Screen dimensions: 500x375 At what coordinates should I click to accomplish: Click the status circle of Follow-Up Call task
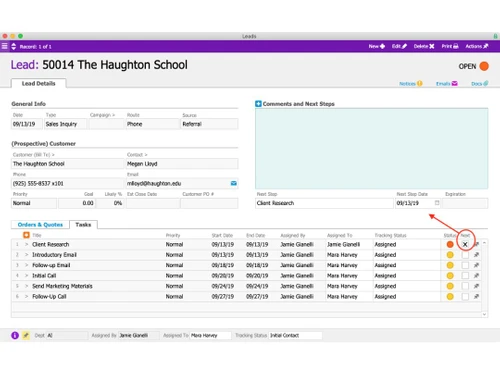tap(450, 296)
